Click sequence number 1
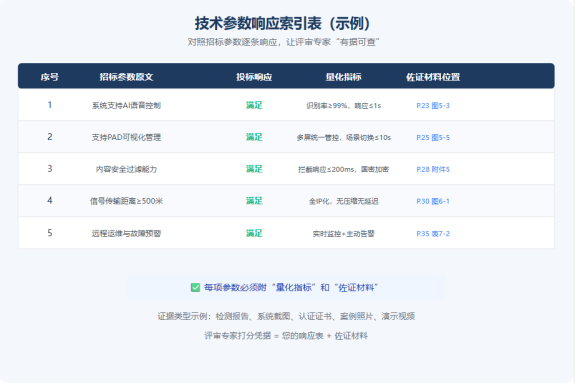The width and height of the screenshot is (576, 383). (50, 105)
